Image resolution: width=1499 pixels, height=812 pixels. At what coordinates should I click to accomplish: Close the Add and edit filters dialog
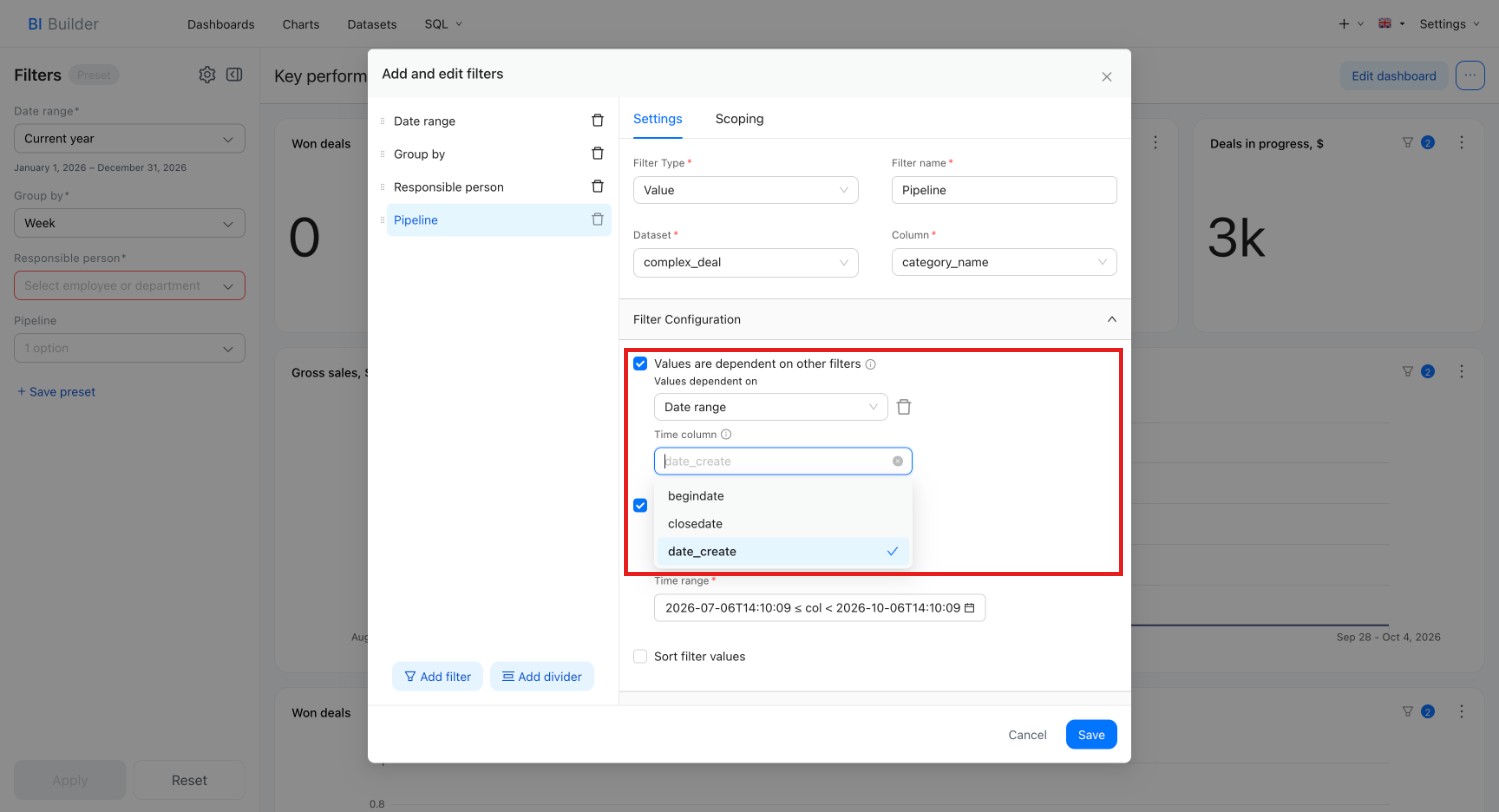[1106, 77]
